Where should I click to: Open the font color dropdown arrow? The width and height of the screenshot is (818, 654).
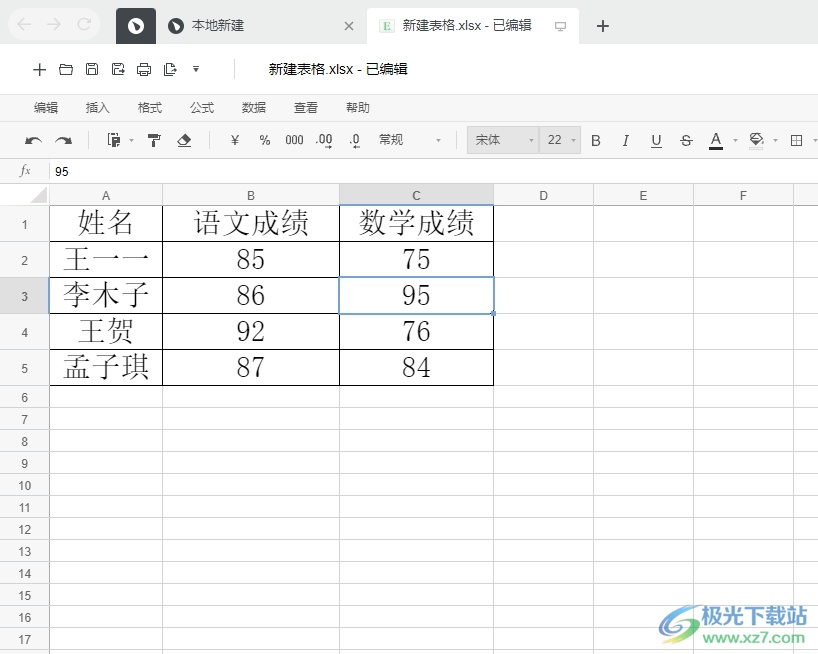(735, 140)
